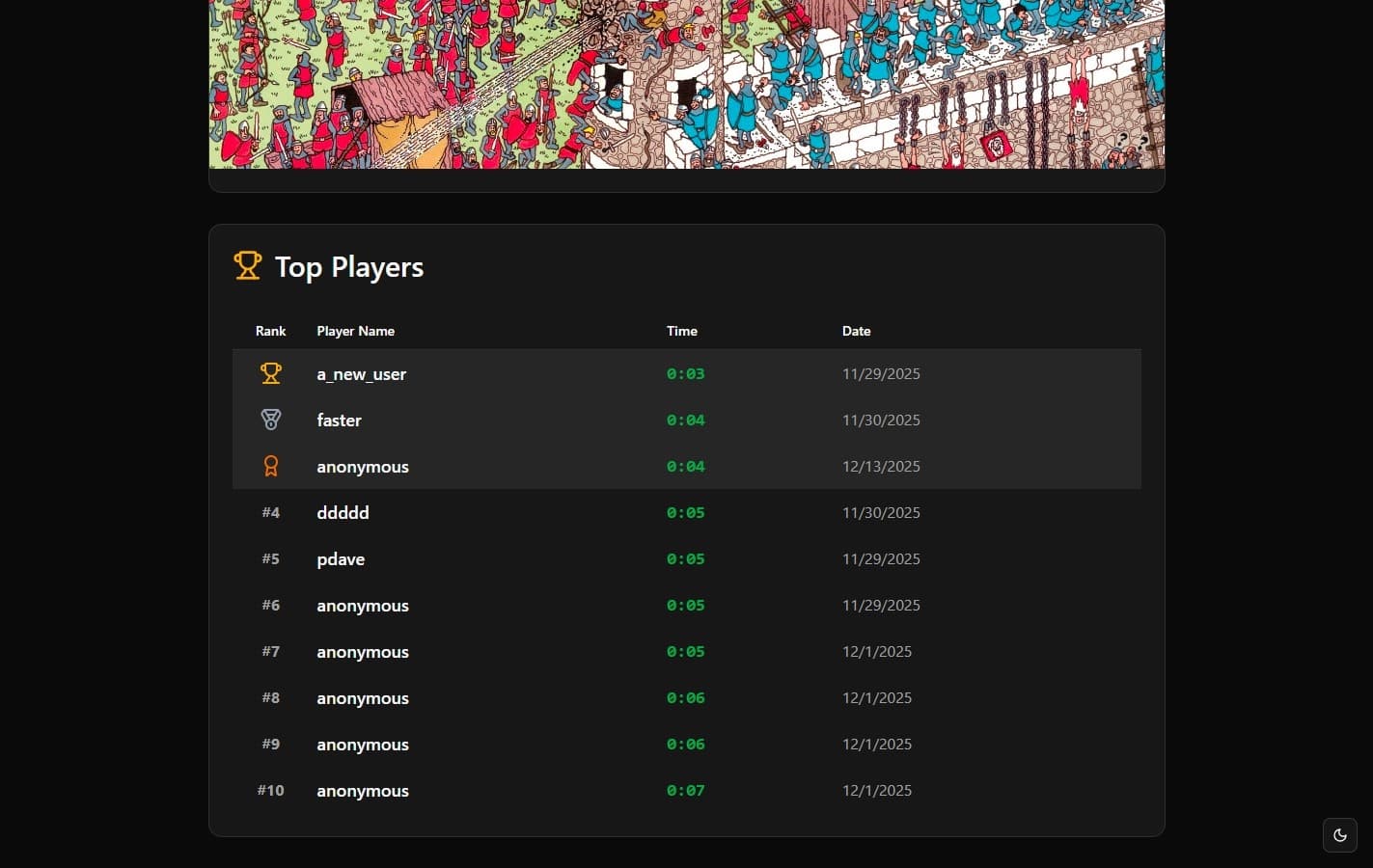Click the player name a_new_user

tap(361, 374)
